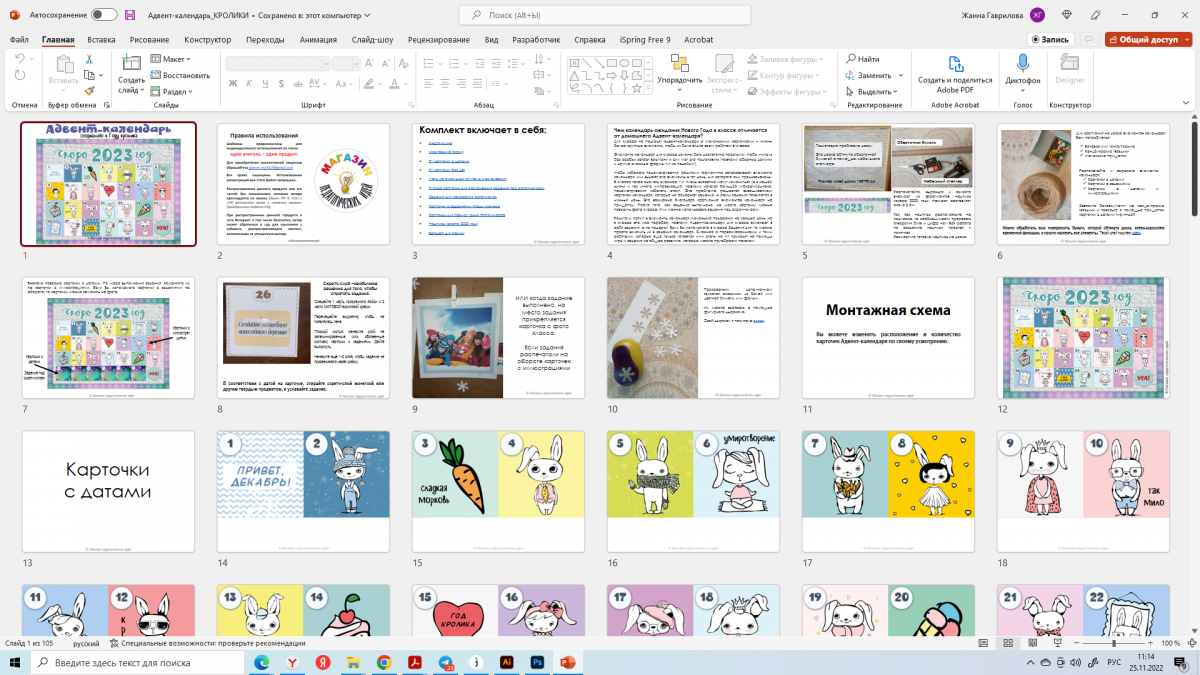Open the Select (Выделить) dropdown
The height and width of the screenshot is (675, 1200).
tap(868, 91)
